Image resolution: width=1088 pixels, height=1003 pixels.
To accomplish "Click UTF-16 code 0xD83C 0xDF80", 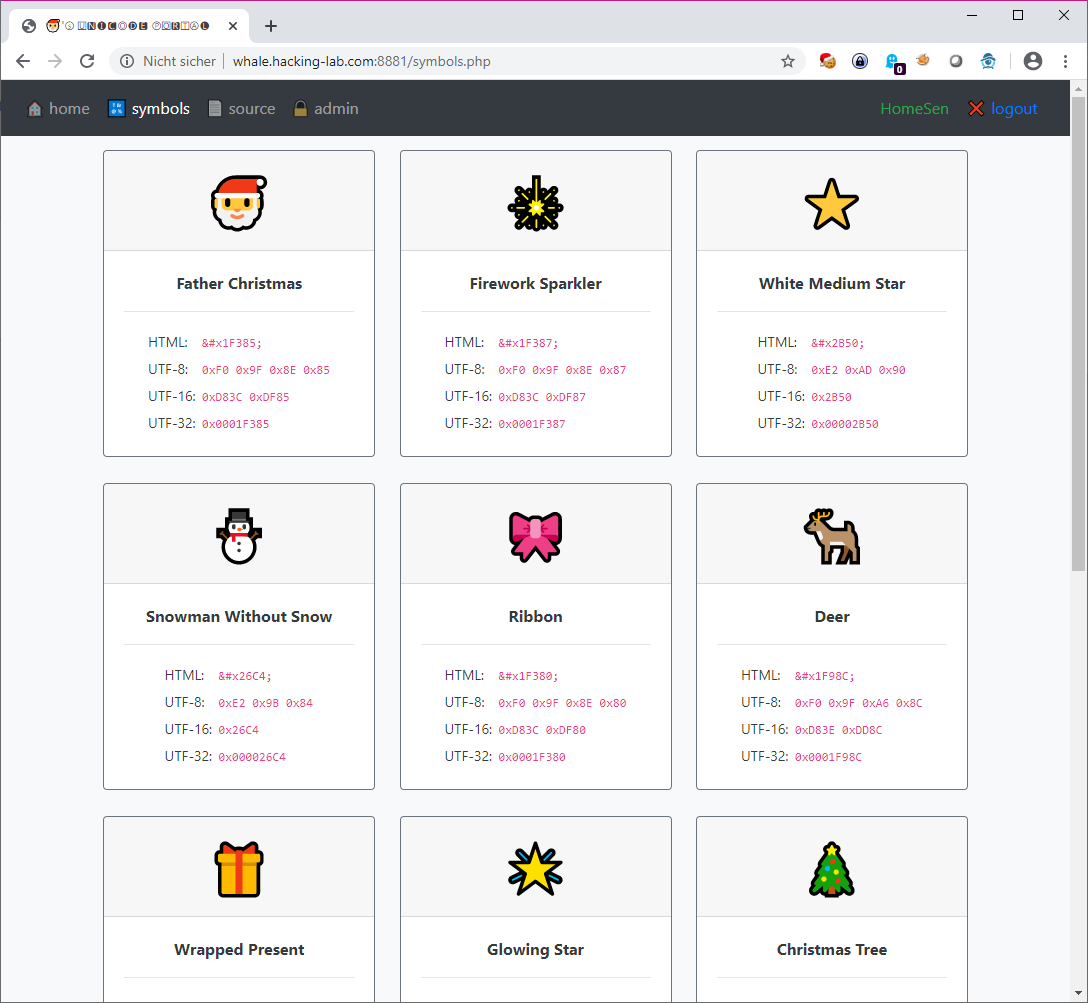I will pos(542,730).
